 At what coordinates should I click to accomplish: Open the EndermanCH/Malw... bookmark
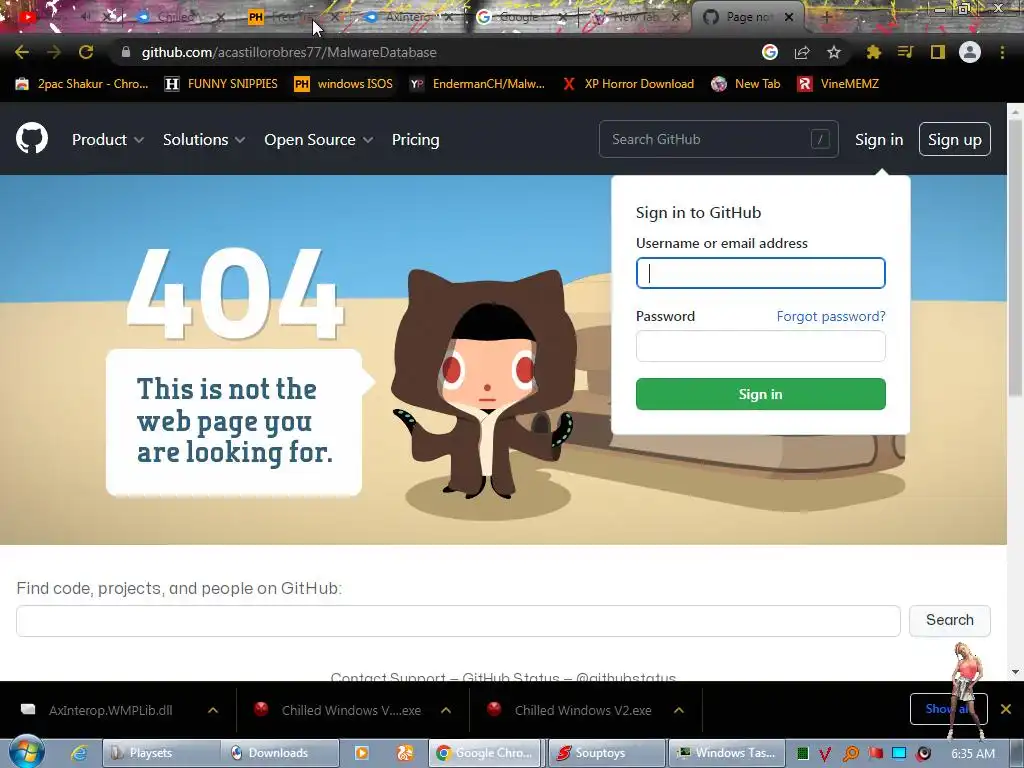point(477,84)
